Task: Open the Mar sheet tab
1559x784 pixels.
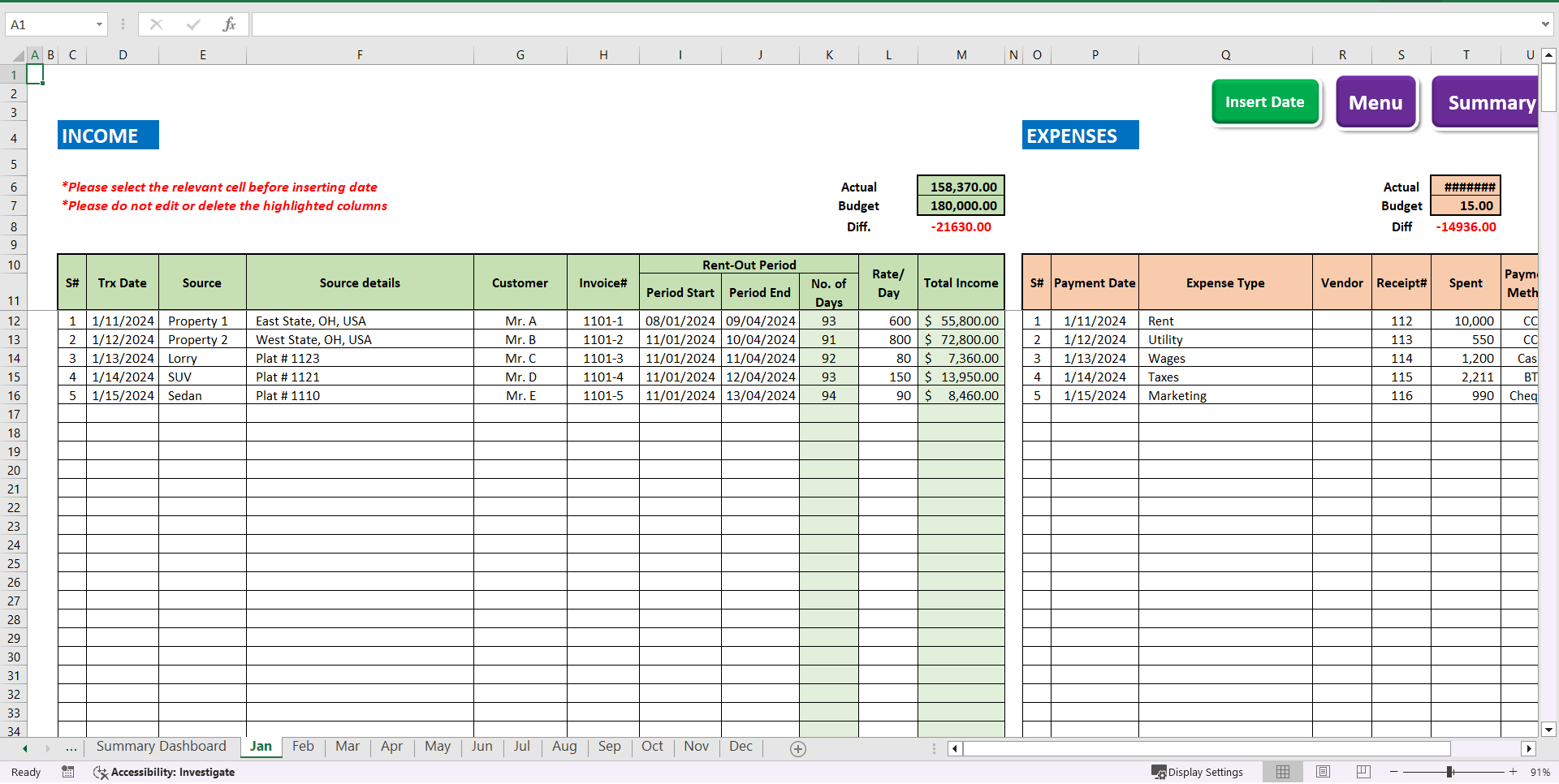Action: (x=348, y=747)
